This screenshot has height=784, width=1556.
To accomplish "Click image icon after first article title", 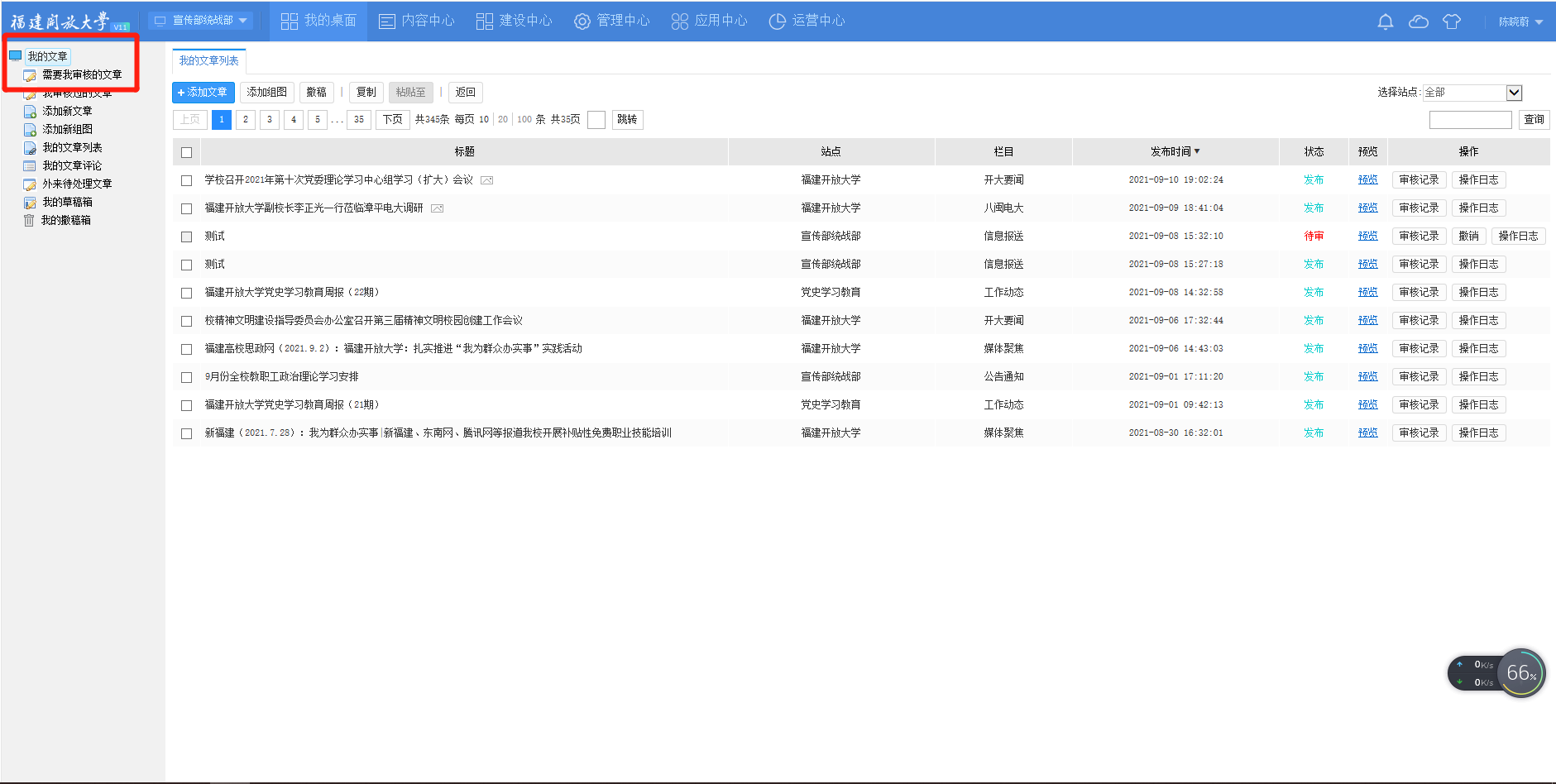I will 487,180.
